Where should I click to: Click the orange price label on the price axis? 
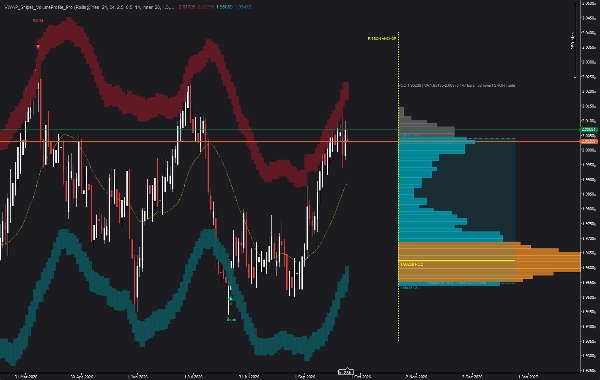(x=589, y=142)
